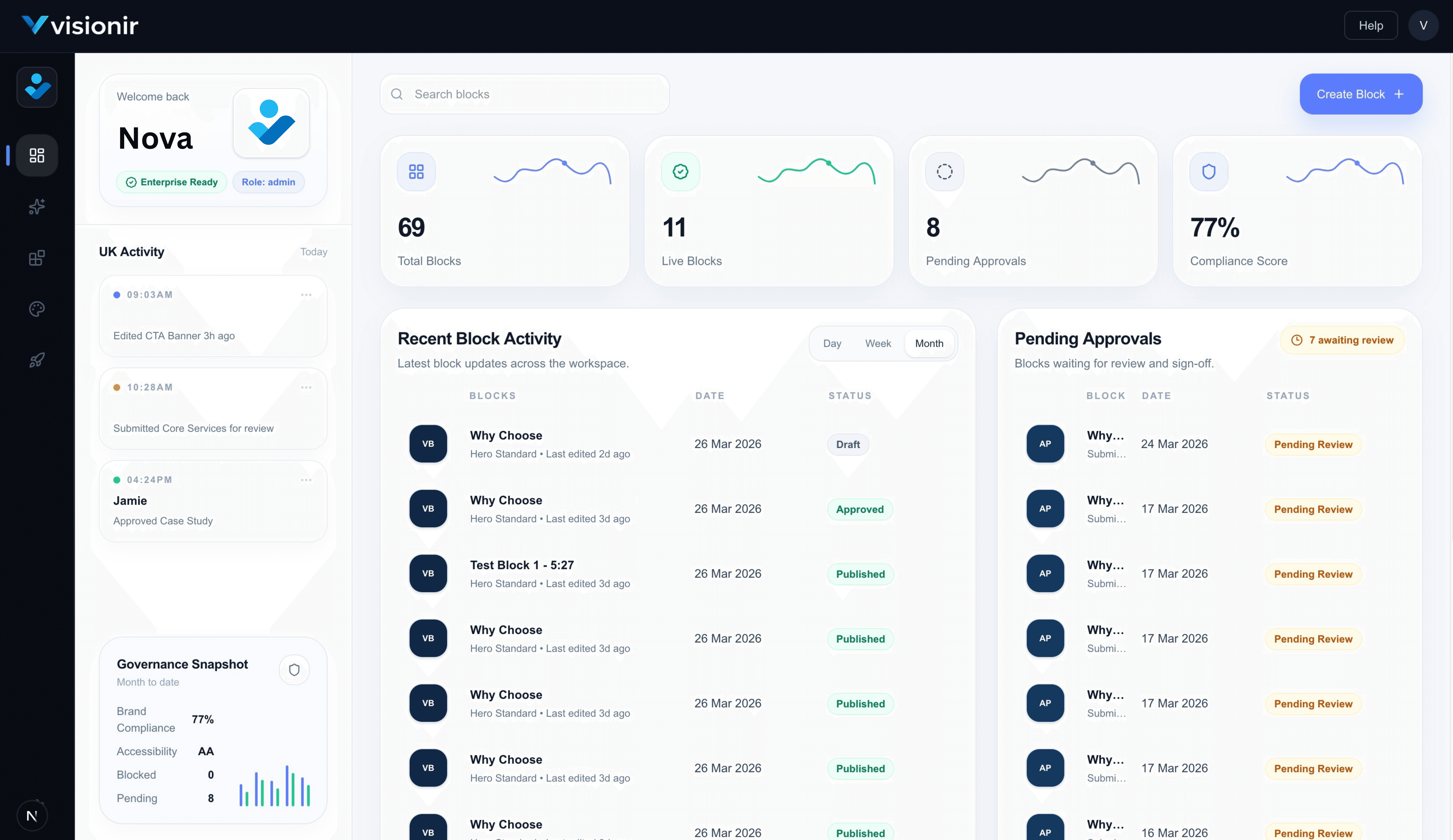Open the user avatar V menu
Screen dimensions: 1453x840
pyautogui.click(x=1423, y=25)
